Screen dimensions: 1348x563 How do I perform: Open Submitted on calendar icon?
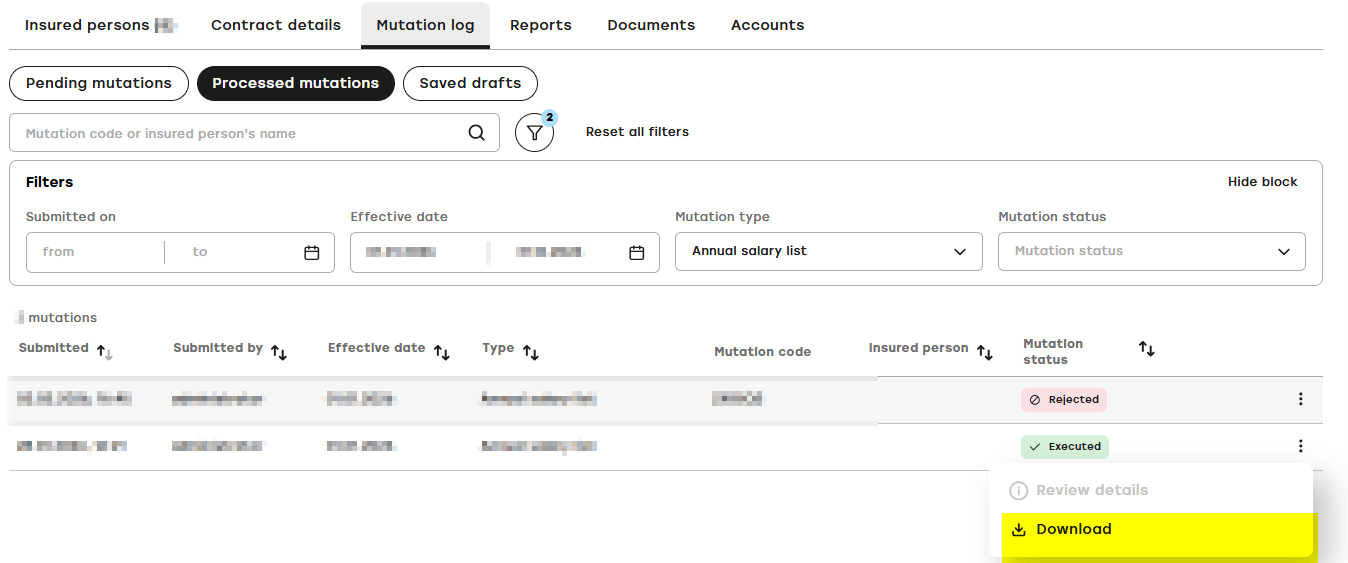point(311,252)
